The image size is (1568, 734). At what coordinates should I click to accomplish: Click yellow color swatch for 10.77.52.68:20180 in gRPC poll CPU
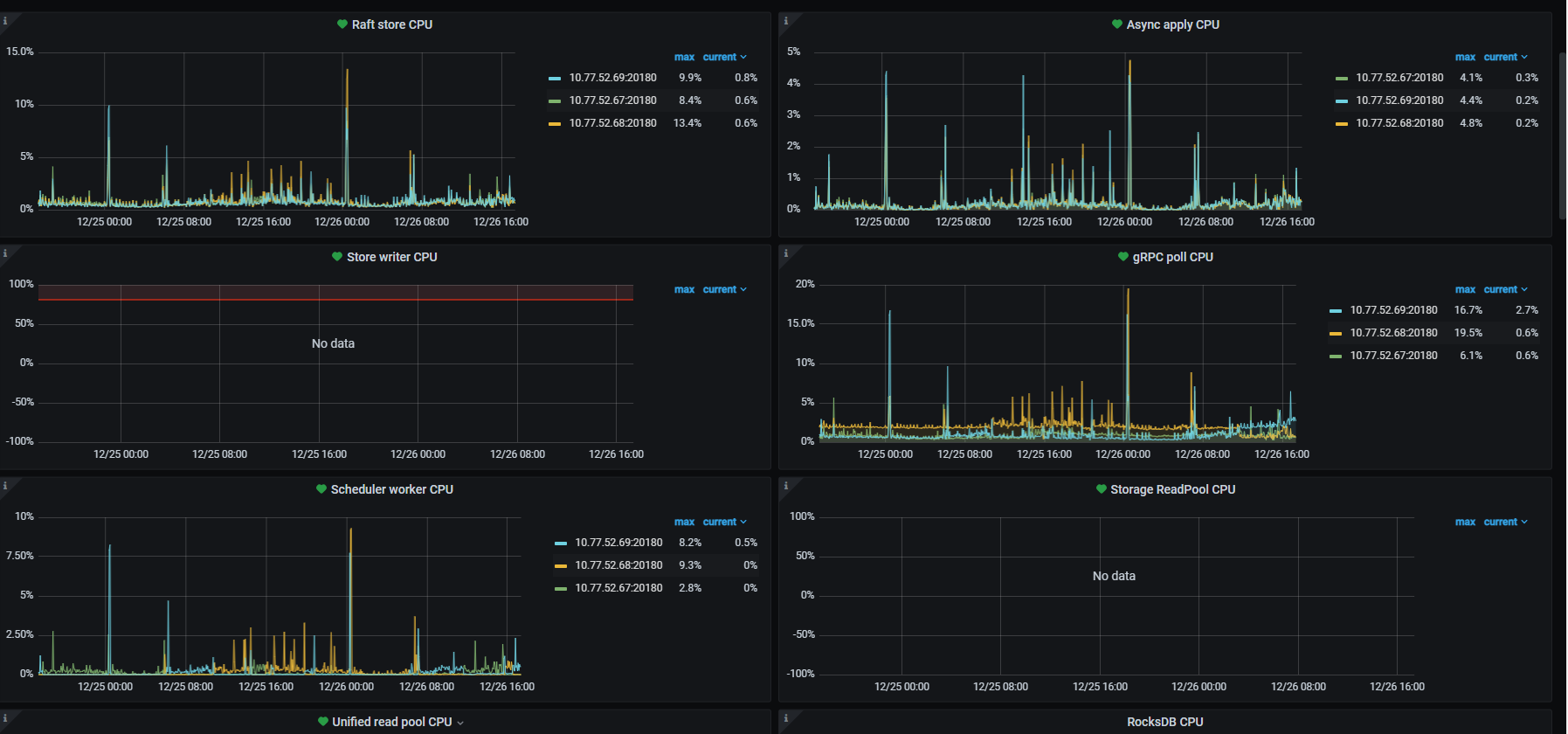pyautogui.click(x=1335, y=333)
